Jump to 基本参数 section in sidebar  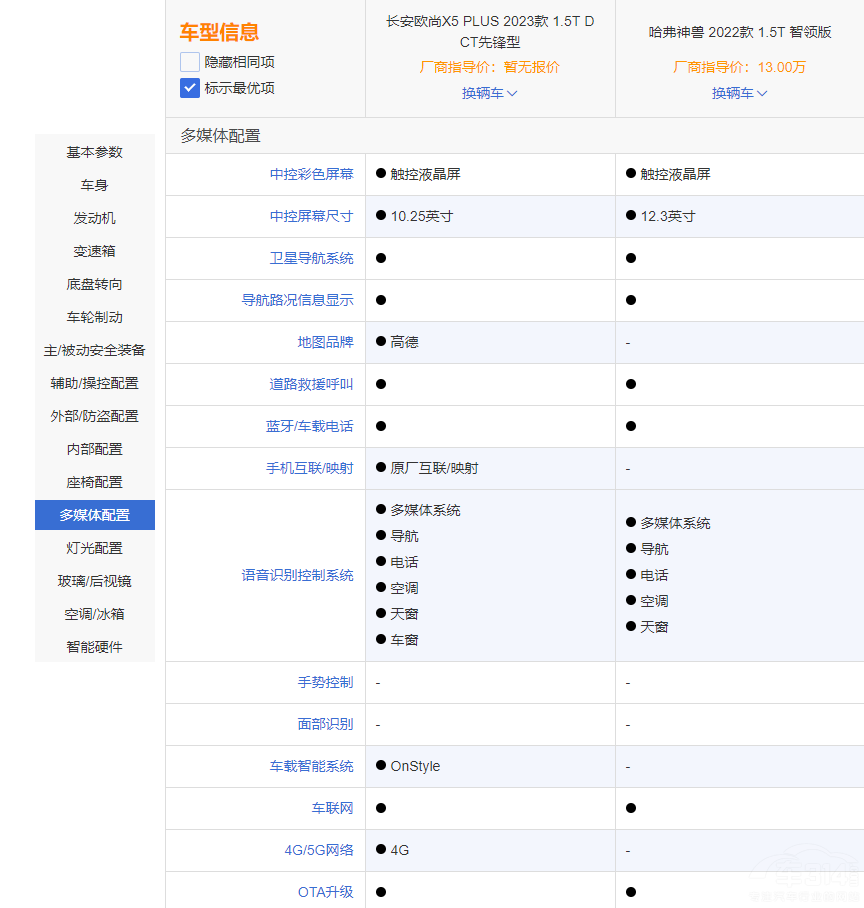[x=95, y=152]
